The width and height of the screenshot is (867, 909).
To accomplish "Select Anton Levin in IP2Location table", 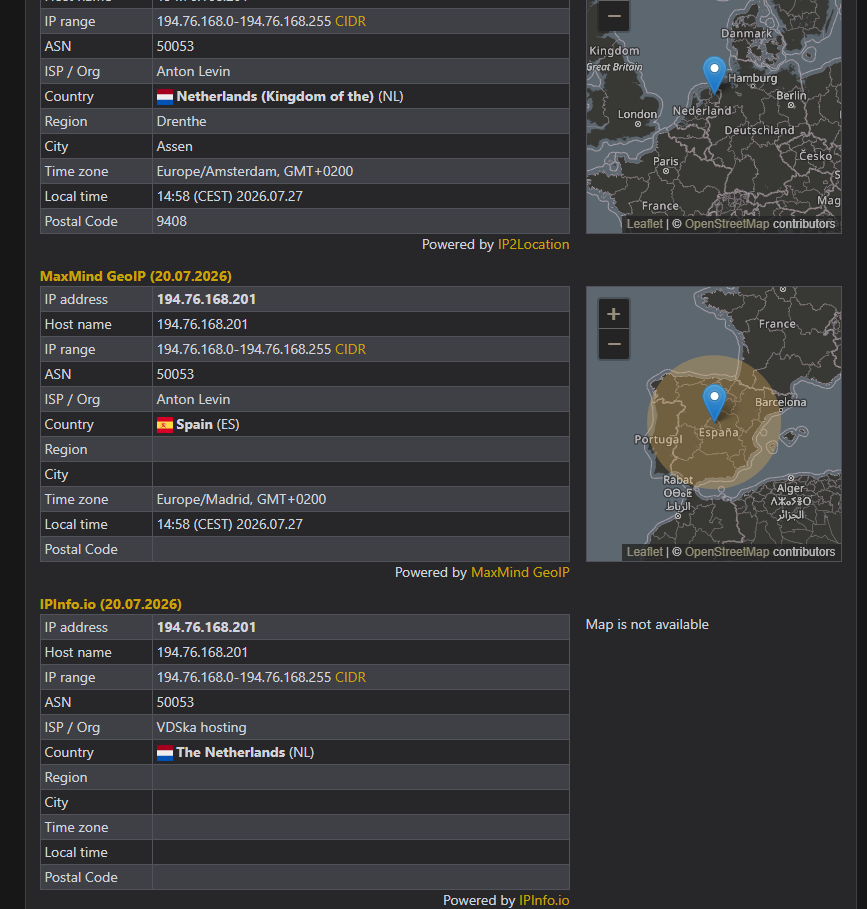I will 194,72.
